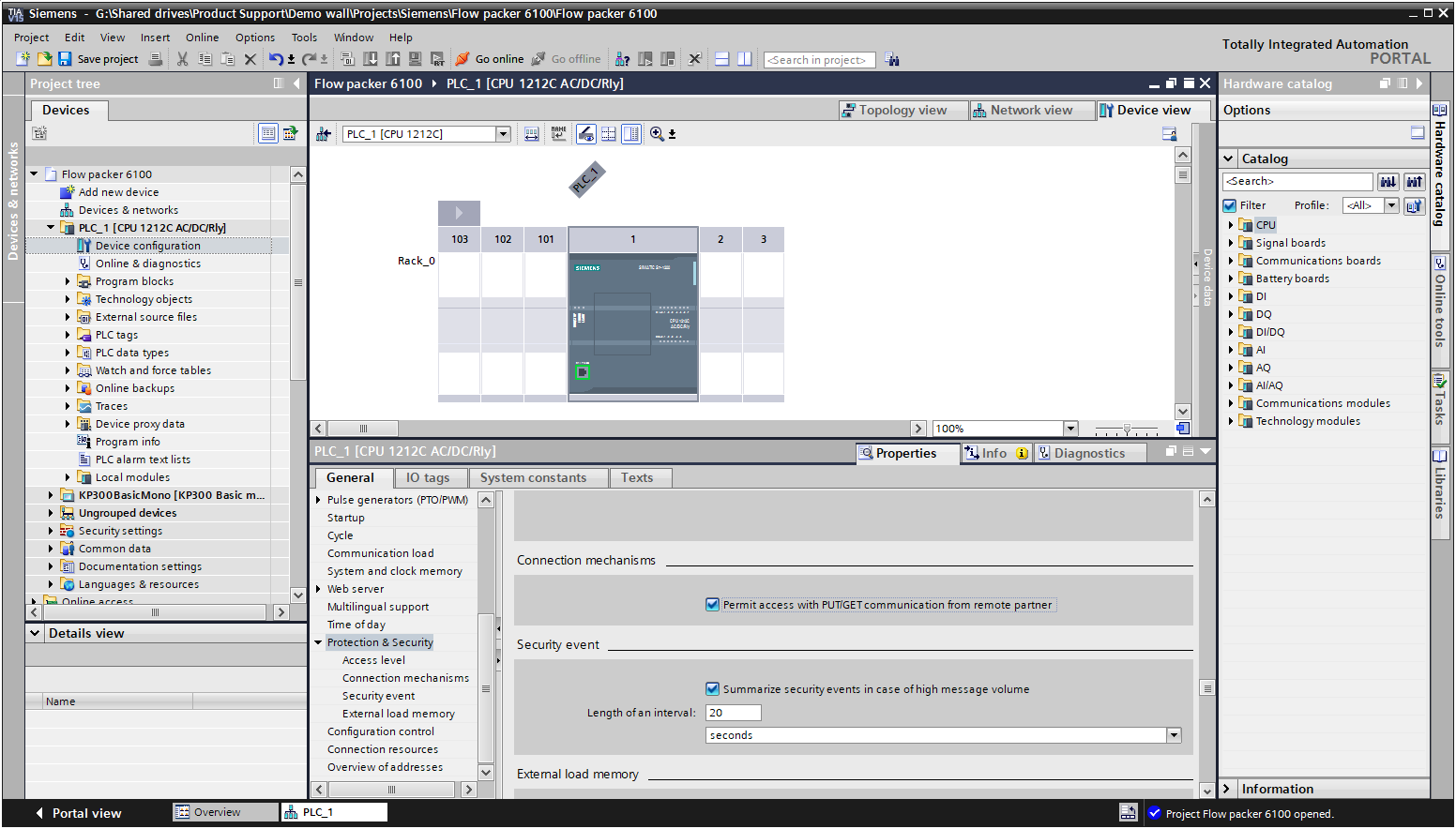Screen dimensions: 1456x829
Task: Click the Stop CPU icon
Action: [x=668, y=59]
